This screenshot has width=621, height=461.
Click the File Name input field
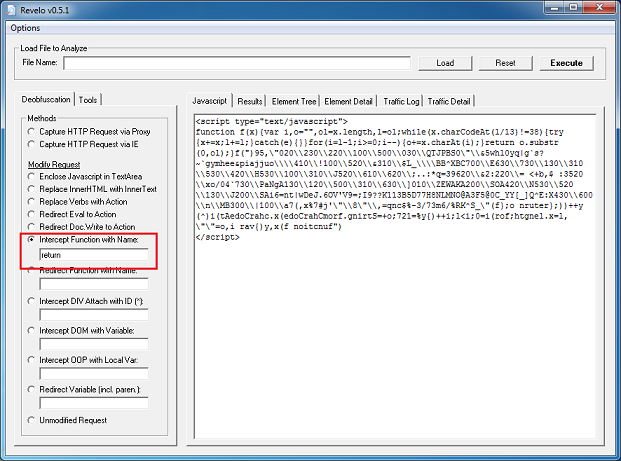(x=237, y=63)
